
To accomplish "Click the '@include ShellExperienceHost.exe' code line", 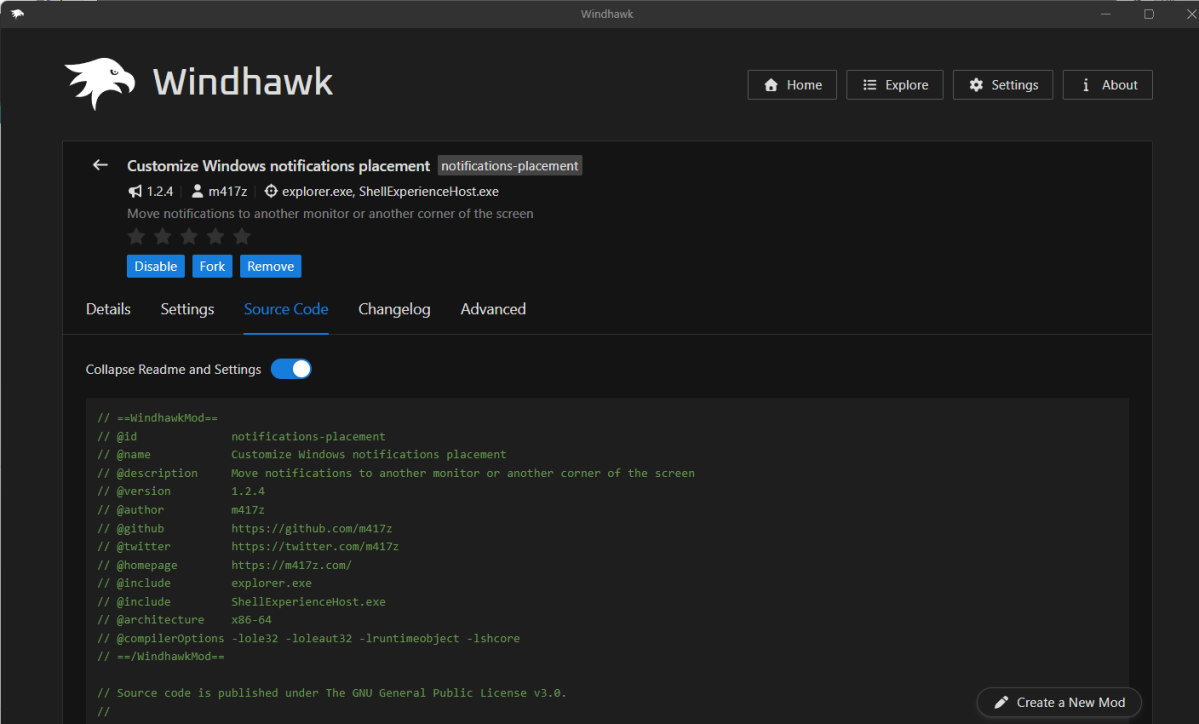I will pyautogui.click(x=242, y=602).
